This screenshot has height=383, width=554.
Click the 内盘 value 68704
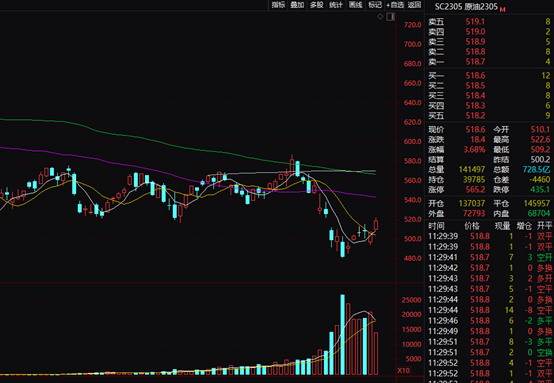[539, 213]
